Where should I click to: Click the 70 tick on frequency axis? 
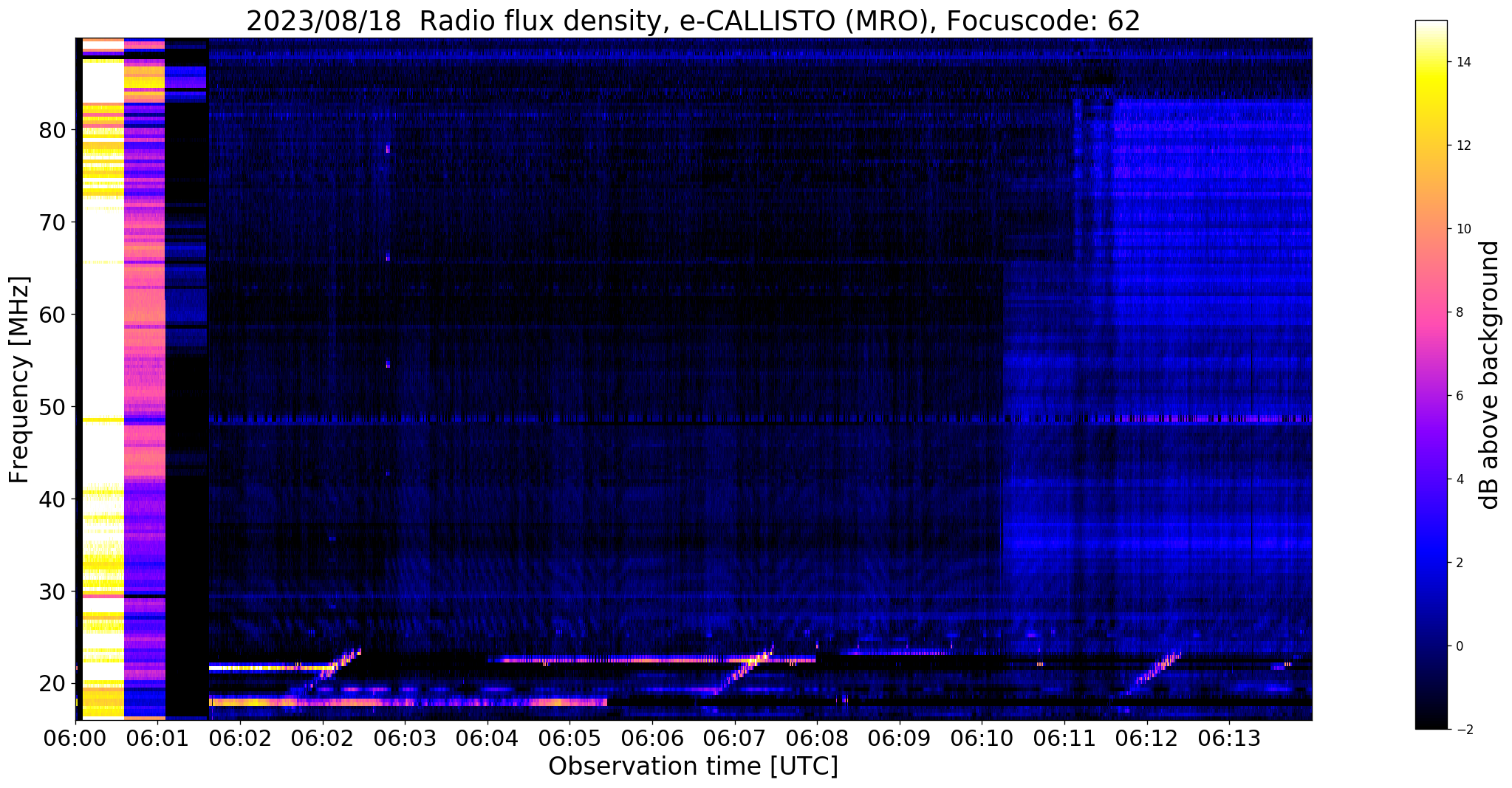[52, 222]
